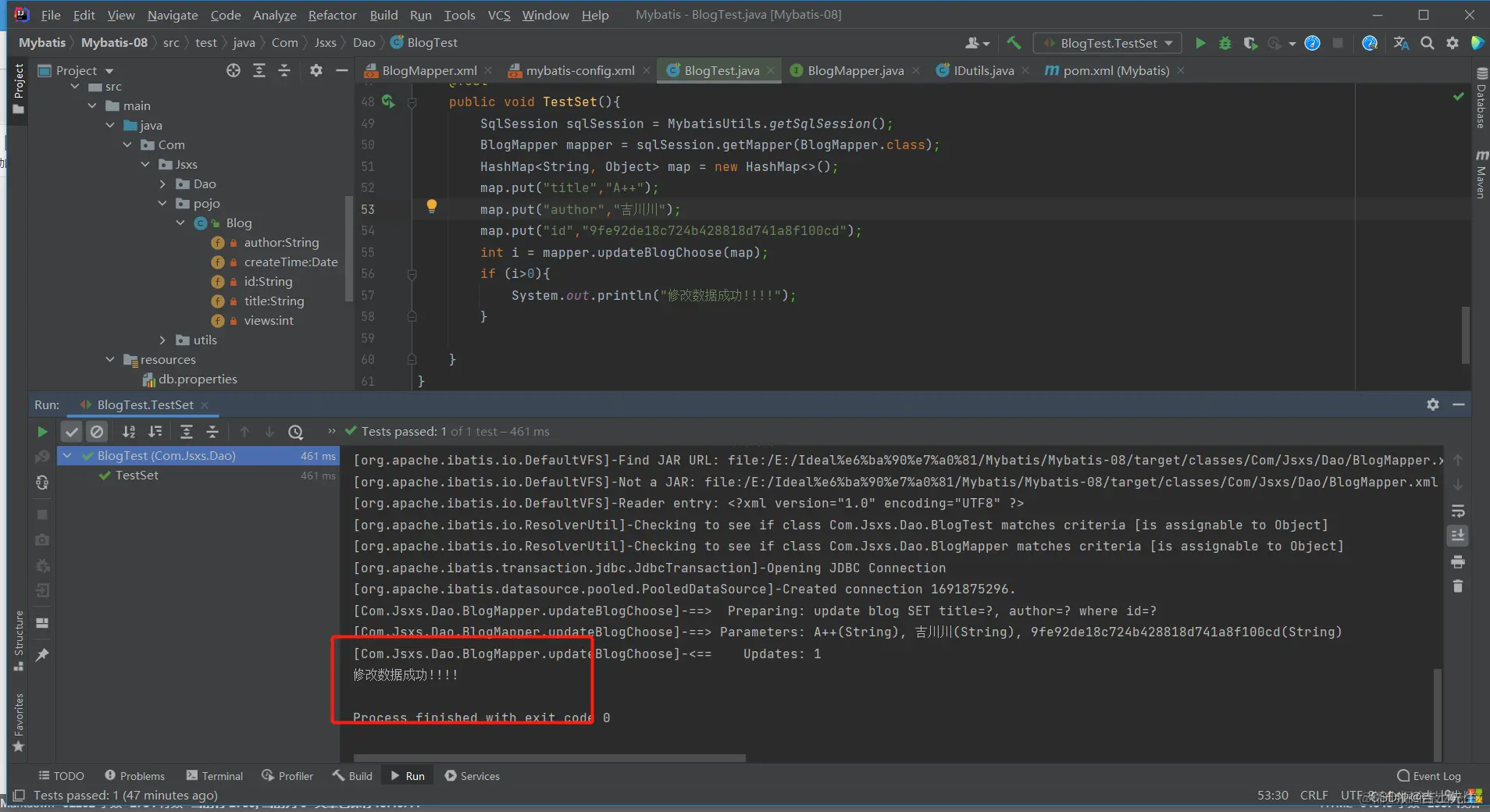The image size is (1490, 812).
Task: Open the Services tool window
Action: pos(472,776)
